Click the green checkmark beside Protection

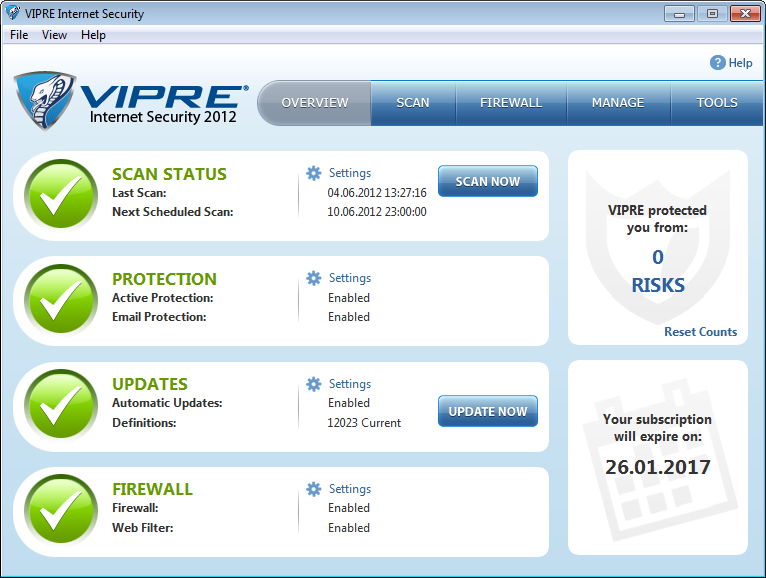(x=62, y=301)
